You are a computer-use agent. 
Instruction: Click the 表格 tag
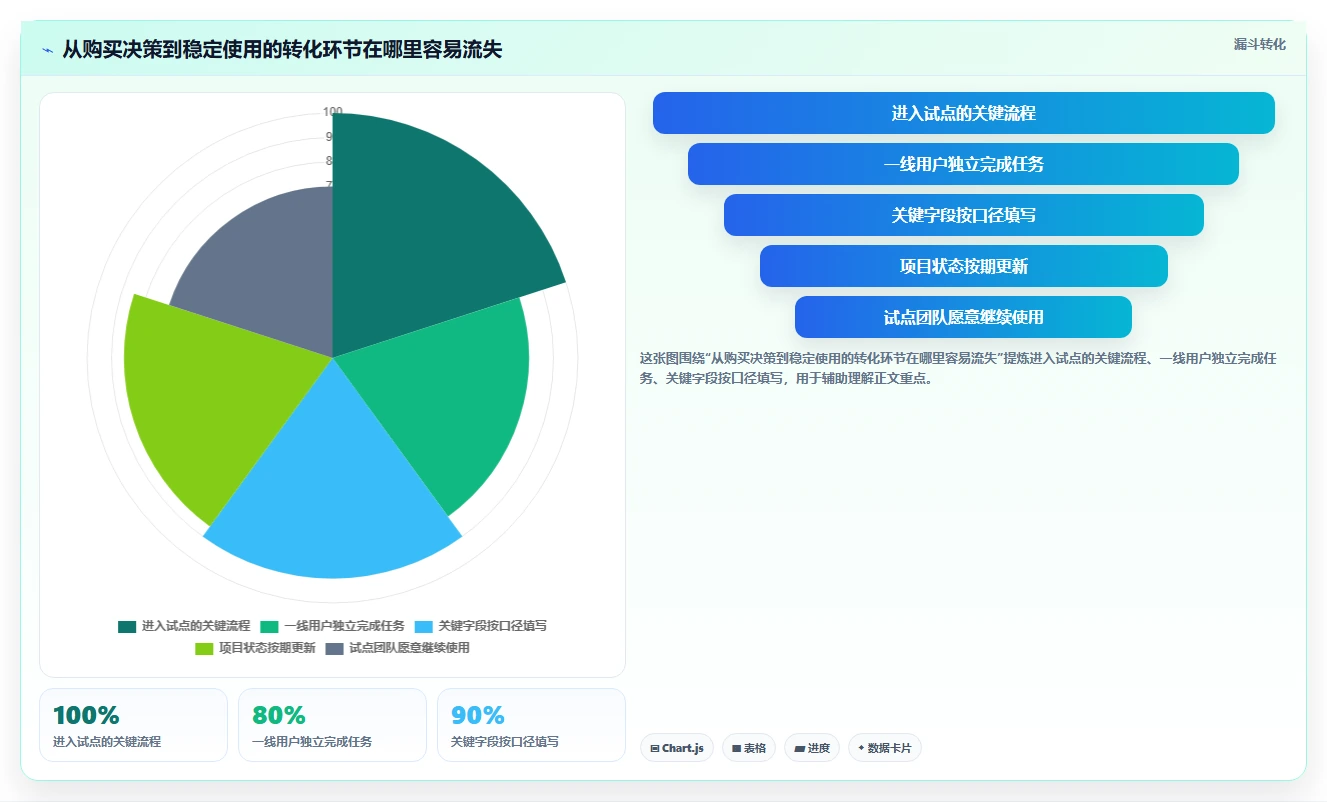point(749,748)
